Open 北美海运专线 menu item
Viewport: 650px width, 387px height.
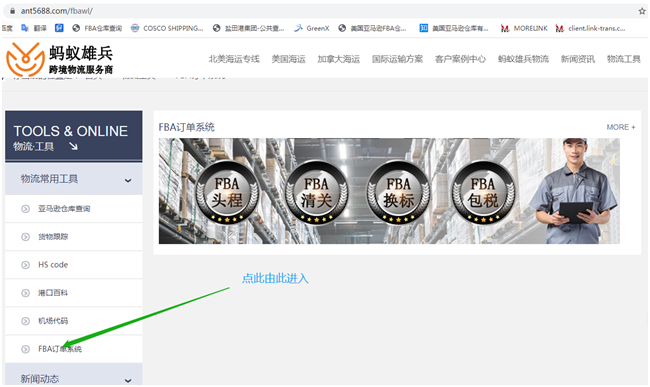click(234, 59)
